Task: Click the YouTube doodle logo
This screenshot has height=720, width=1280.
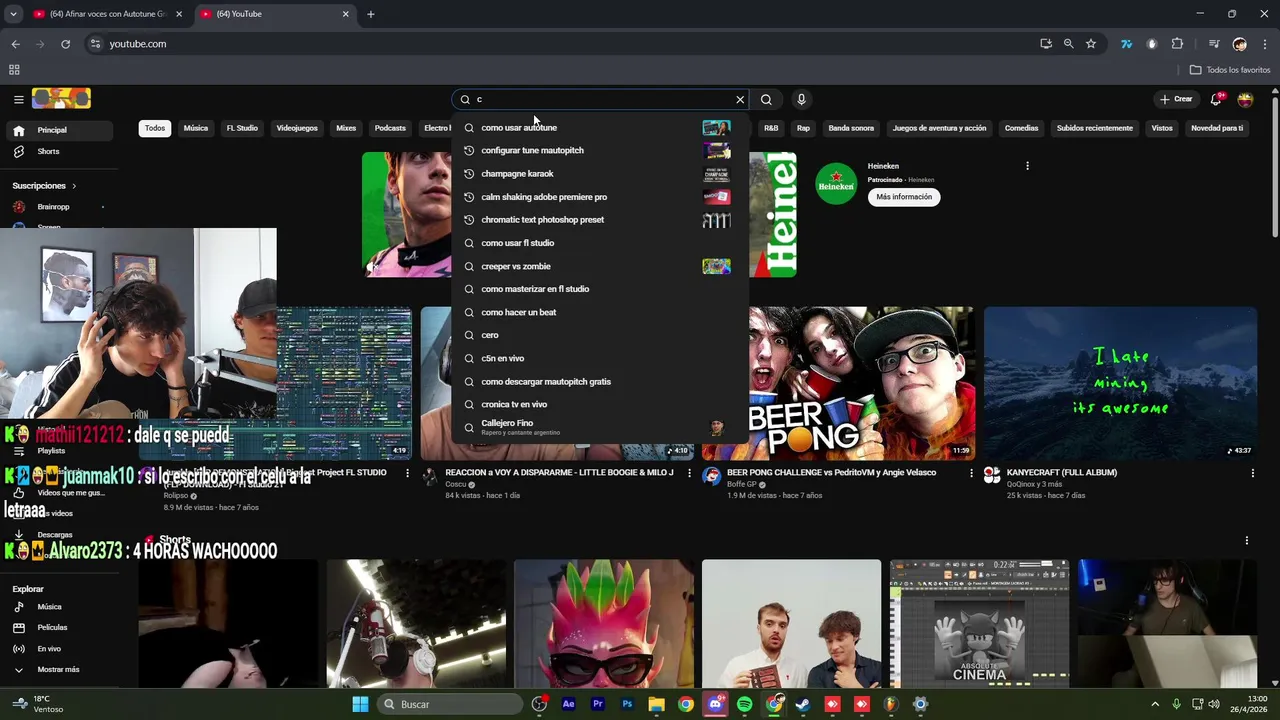Action: pos(61,98)
